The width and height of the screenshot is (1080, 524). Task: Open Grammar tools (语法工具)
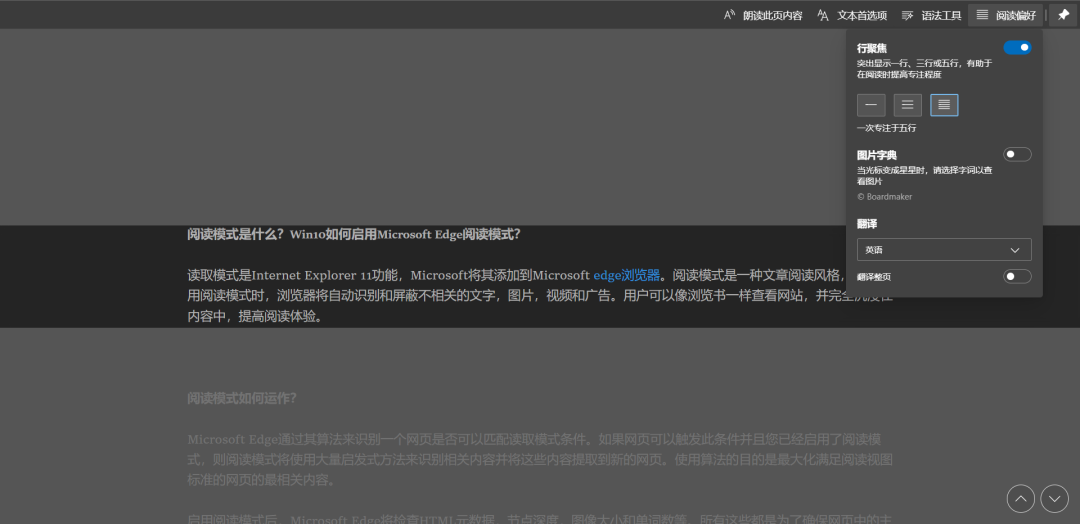931,15
